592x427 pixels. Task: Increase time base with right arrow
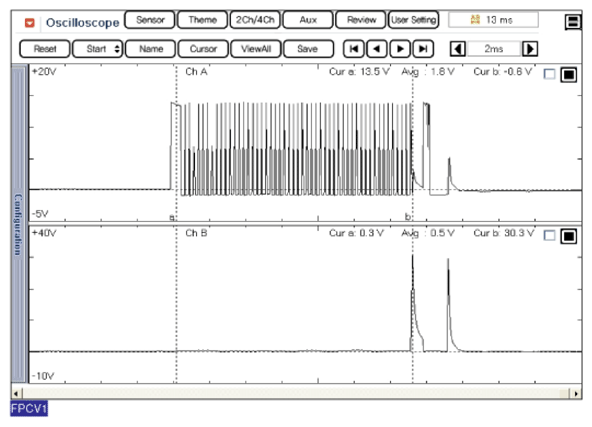pyautogui.click(x=530, y=49)
